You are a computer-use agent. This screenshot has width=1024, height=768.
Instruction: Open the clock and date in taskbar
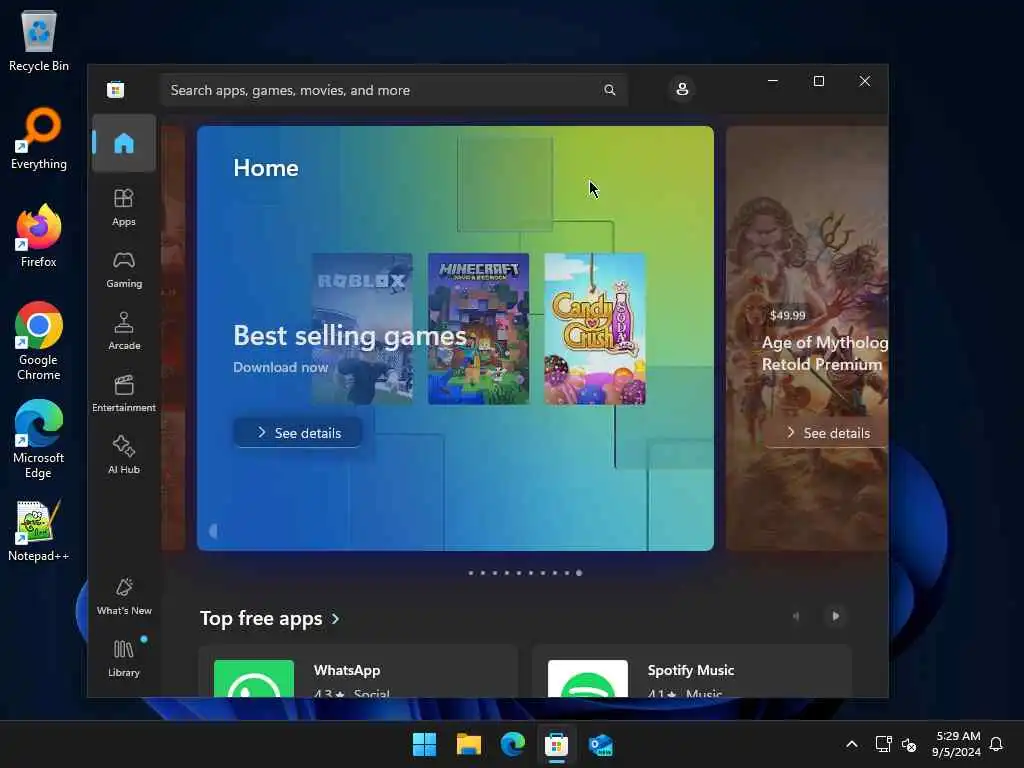[x=956, y=744]
